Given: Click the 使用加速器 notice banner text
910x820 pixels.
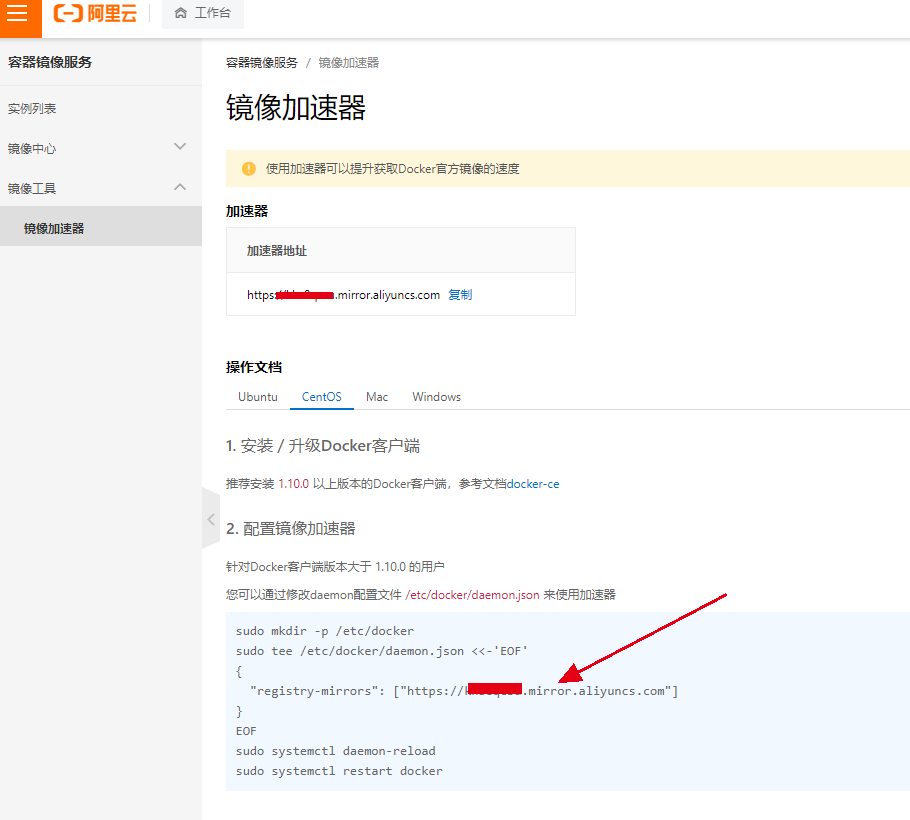Looking at the screenshot, I should pos(392,169).
